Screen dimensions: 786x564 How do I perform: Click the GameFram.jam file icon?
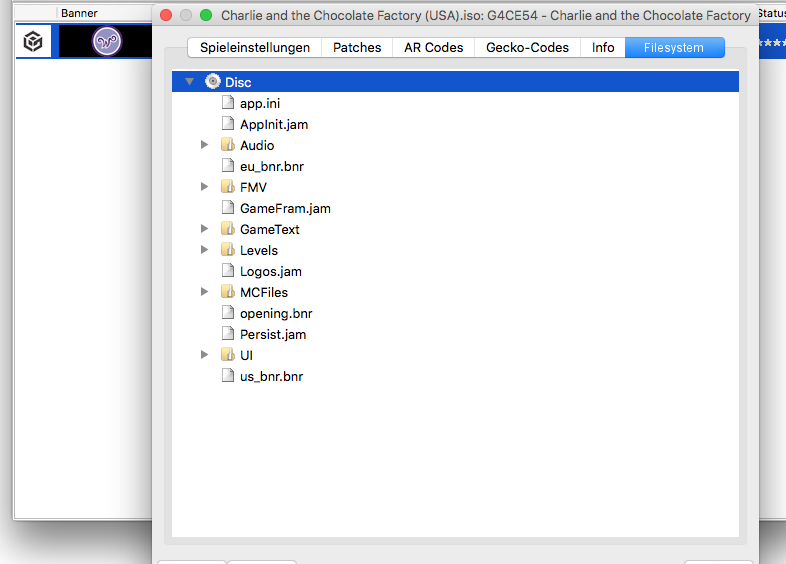point(228,208)
